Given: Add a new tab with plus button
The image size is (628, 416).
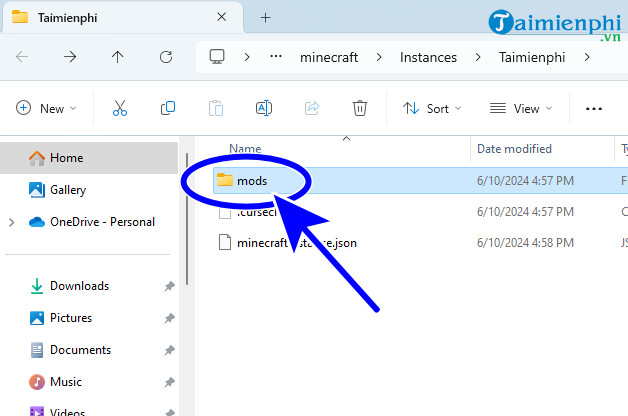Looking at the screenshot, I should [265, 18].
